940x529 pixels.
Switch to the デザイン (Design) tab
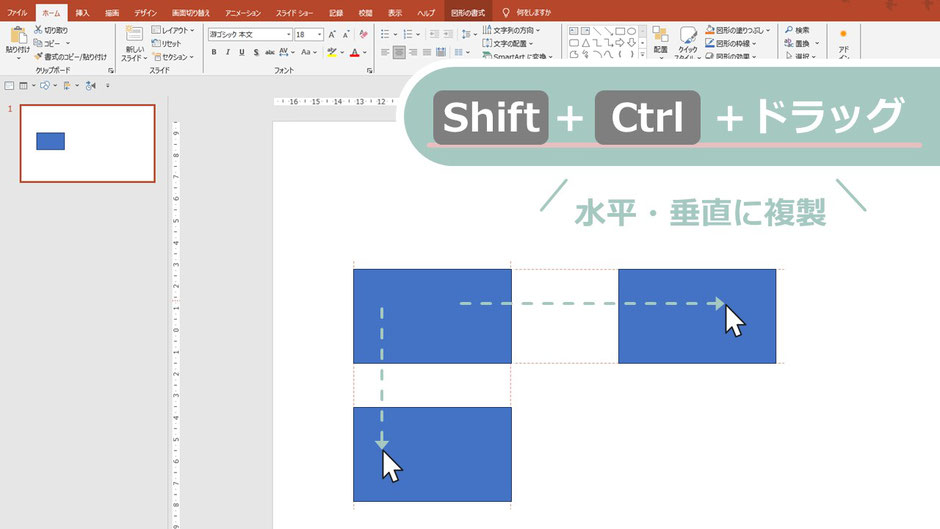(145, 13)
